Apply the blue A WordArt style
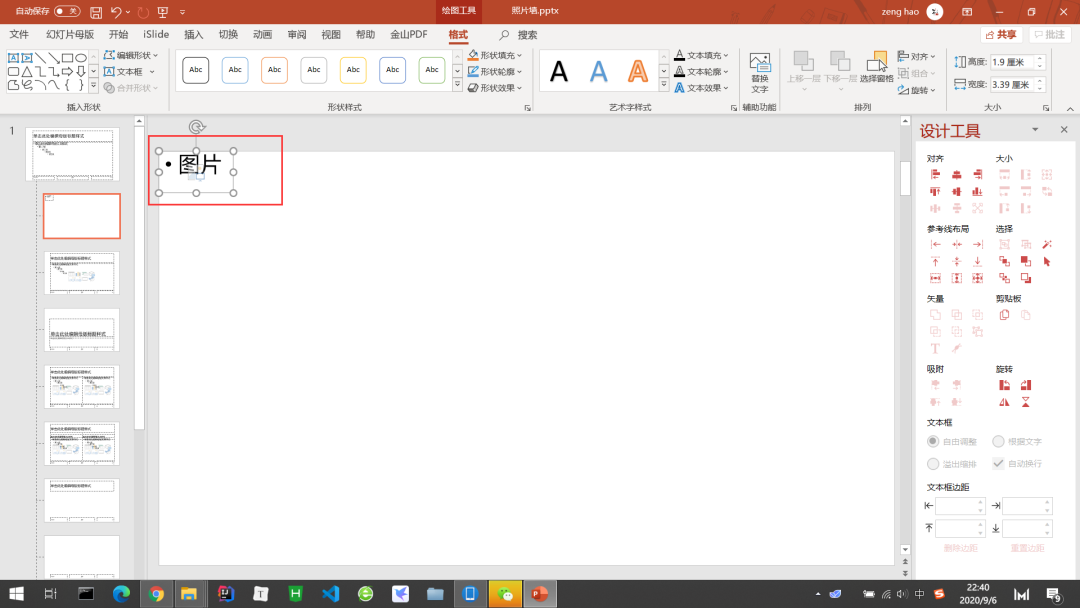This screenshot has height=608, width=1080. click(598, 71)
